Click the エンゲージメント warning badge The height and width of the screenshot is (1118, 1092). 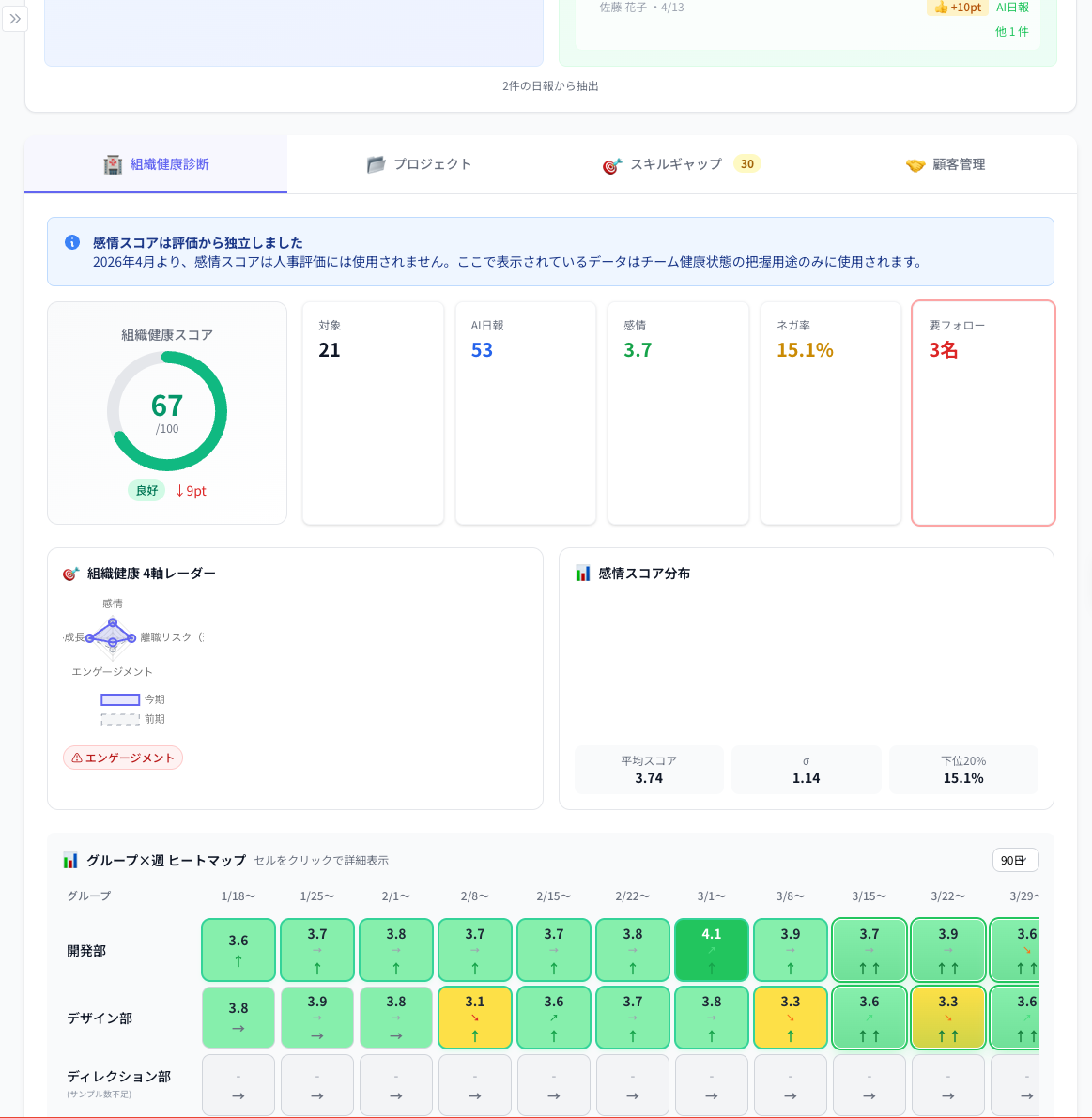point(123,758)
